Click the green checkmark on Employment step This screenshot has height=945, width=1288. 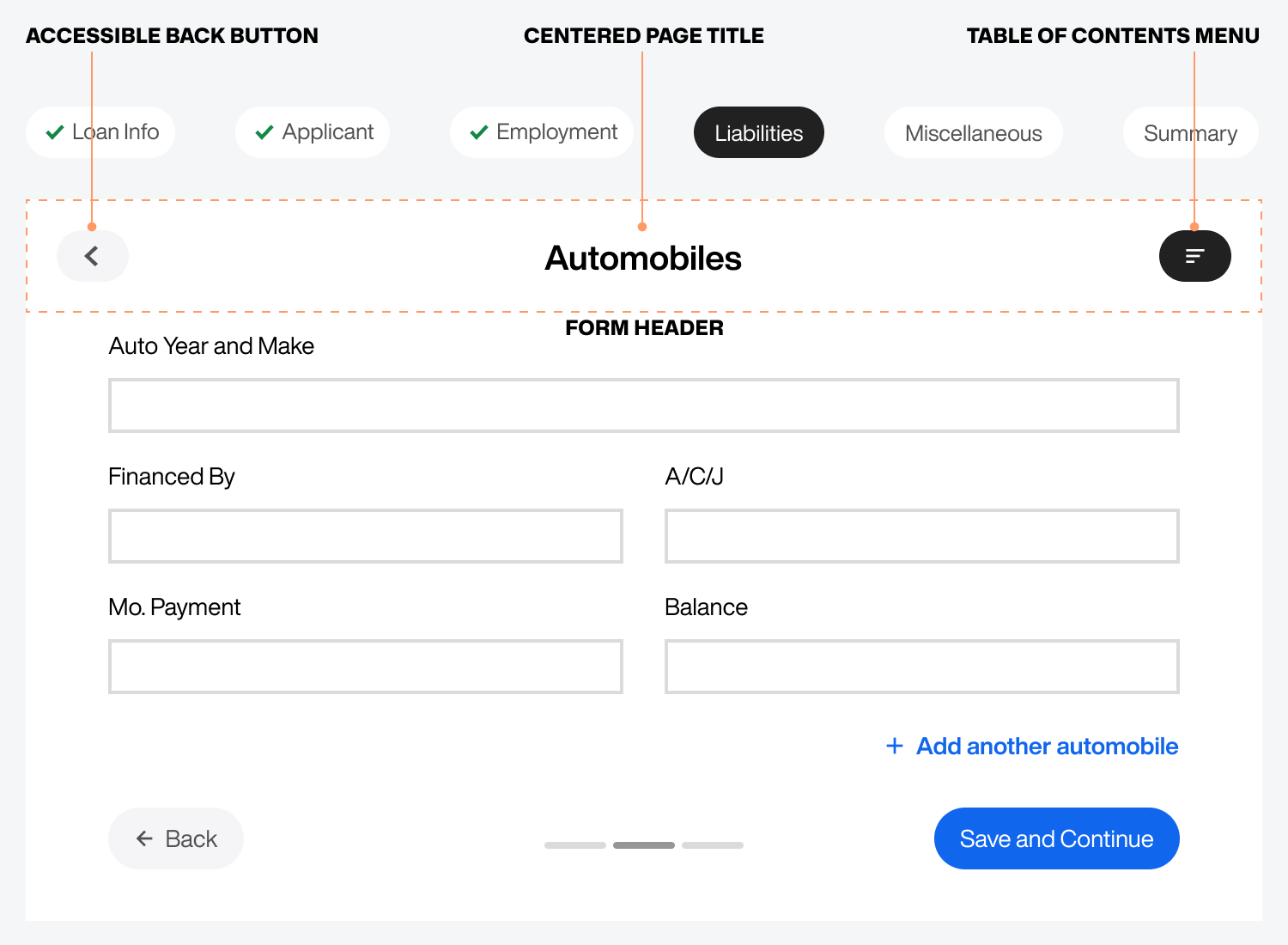tap(479, 132)
